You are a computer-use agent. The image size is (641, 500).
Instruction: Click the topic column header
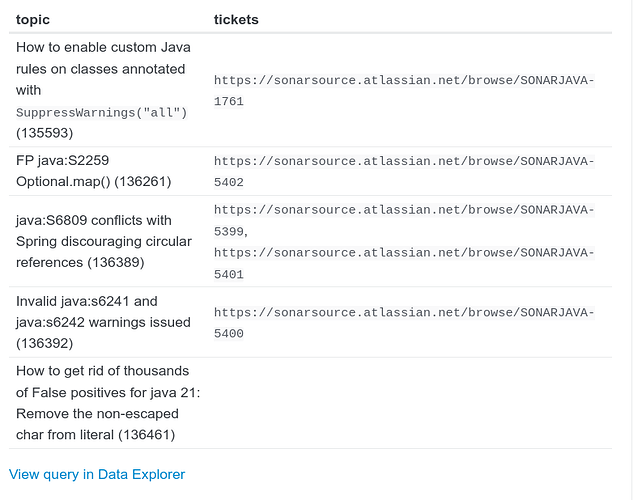point(33,20)
